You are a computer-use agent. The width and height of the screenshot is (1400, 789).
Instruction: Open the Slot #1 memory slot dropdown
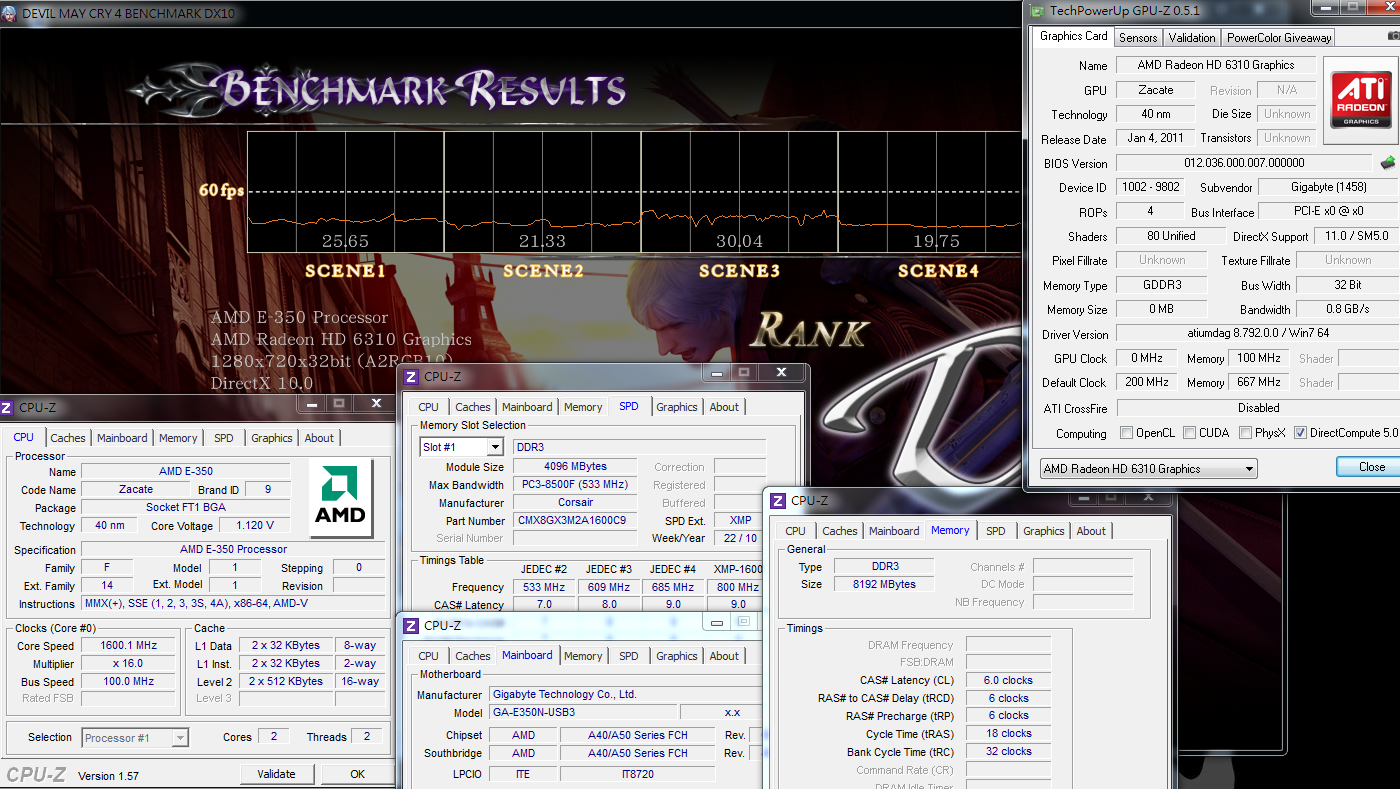click(461, 447)
